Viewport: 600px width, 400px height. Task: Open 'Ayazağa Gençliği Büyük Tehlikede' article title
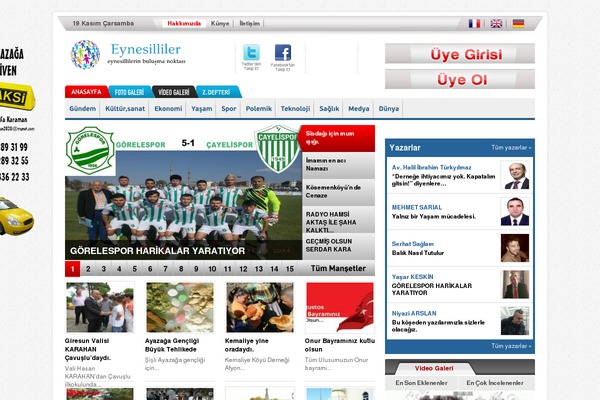click(x=171, y=345)
